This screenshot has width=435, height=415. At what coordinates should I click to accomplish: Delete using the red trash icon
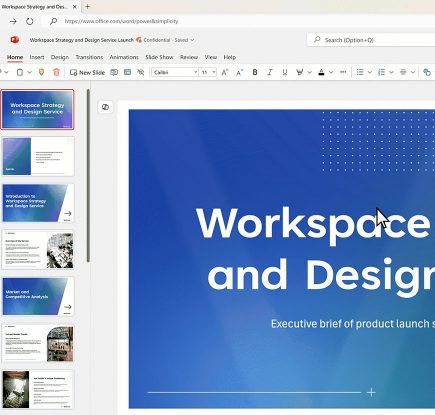(56, 72)
